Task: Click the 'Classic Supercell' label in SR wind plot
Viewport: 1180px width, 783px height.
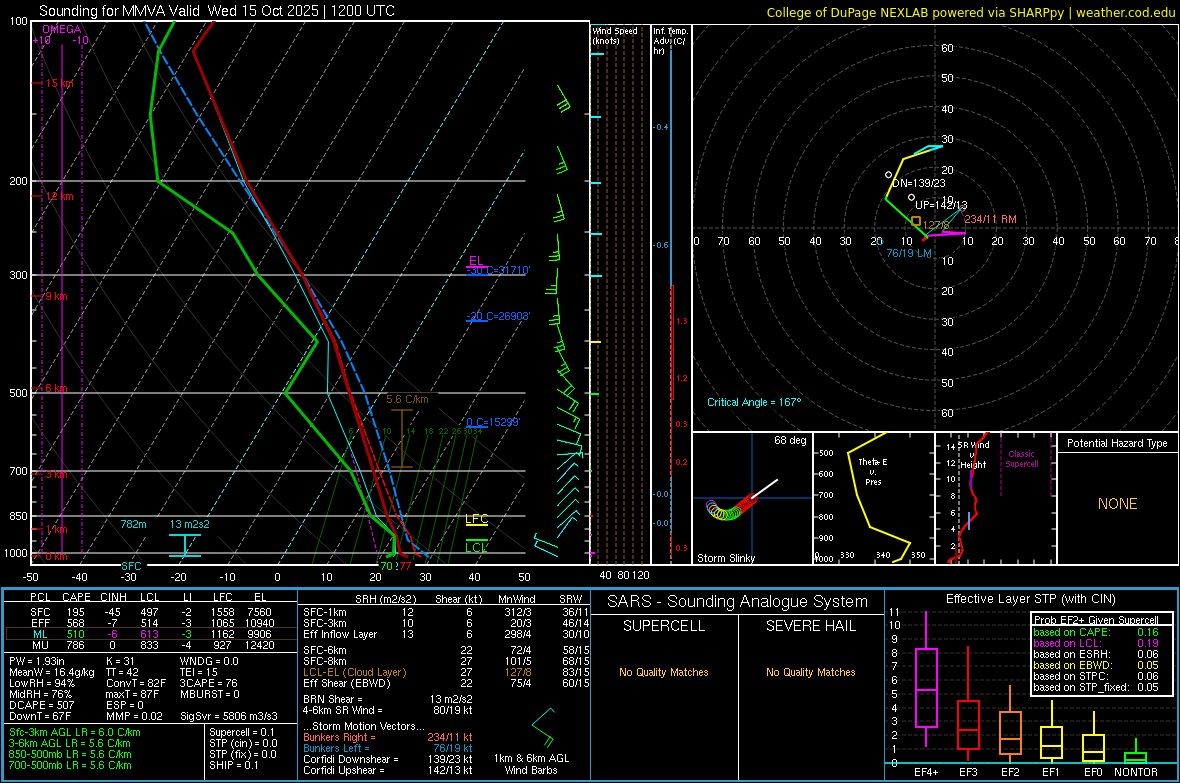Action: pos(1022,459)
